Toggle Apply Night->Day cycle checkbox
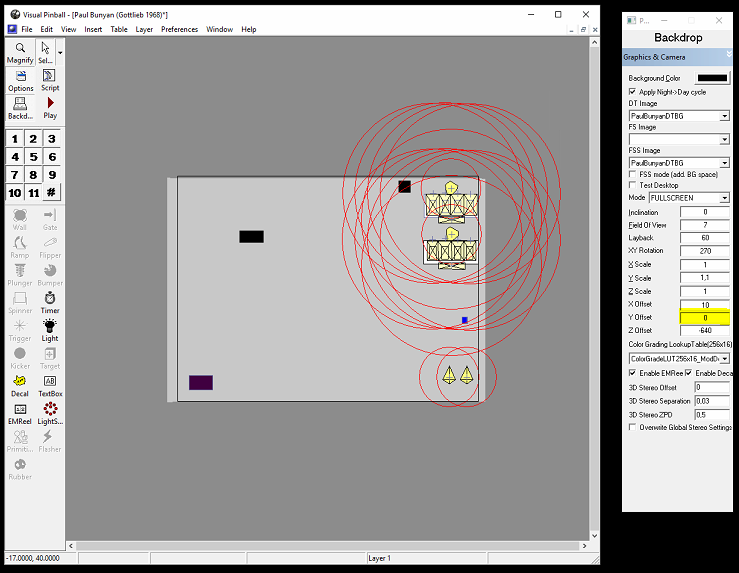This screenshot has height=573, width=739. (632, 91)
